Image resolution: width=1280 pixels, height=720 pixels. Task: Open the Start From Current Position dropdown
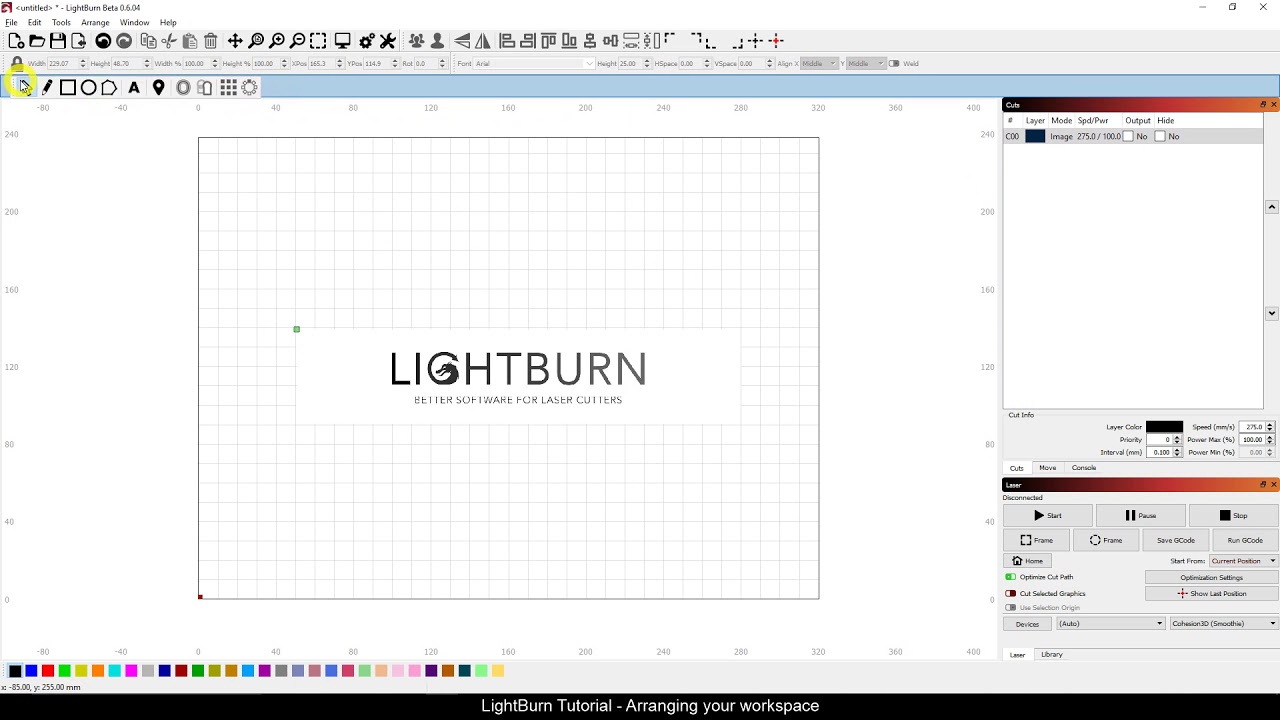1244,561
